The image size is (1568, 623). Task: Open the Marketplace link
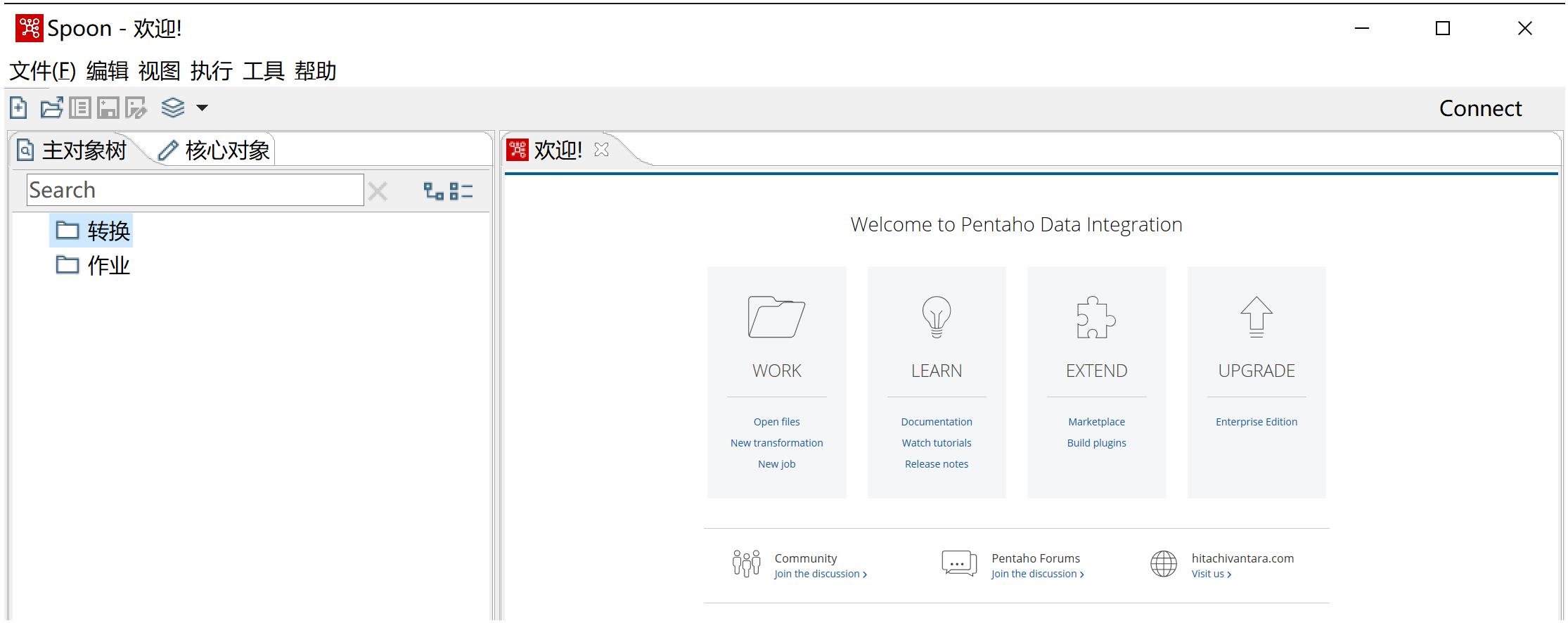pos(1096,422)
